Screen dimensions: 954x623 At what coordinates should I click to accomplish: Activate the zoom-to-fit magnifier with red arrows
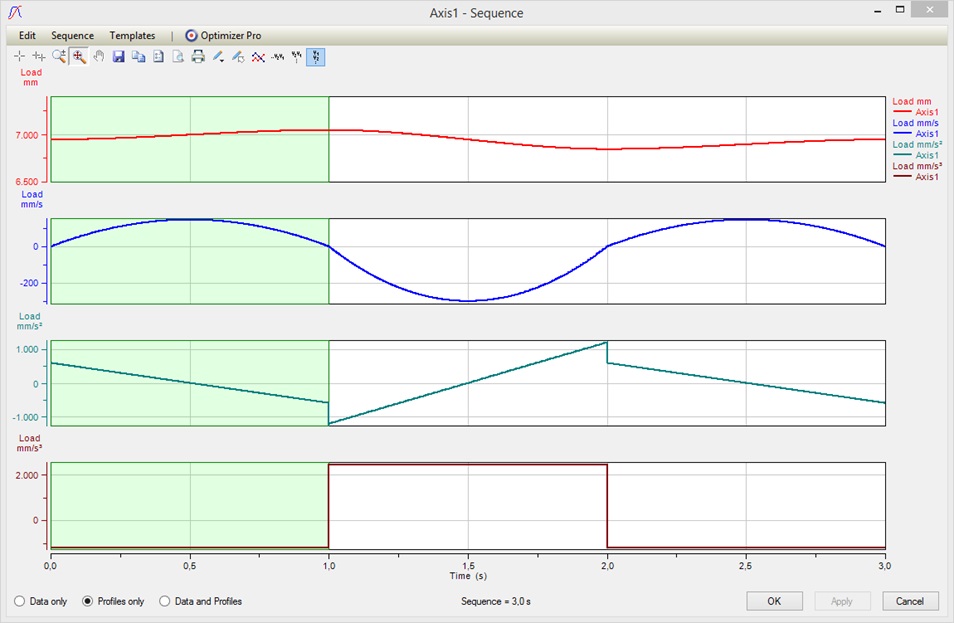(79, 57)
